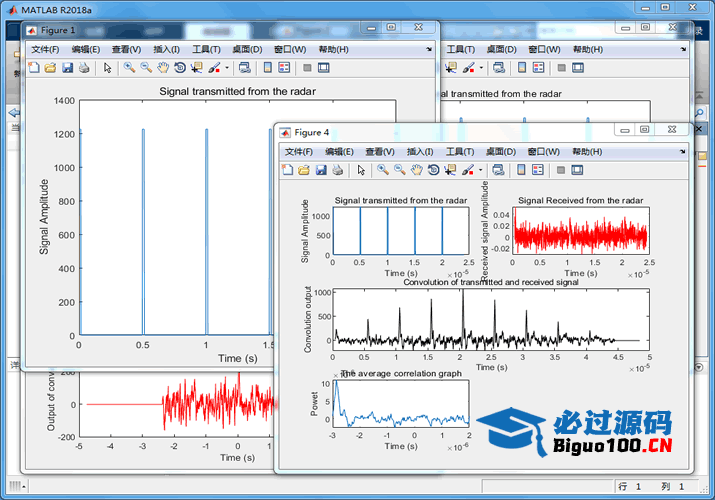
Task: Click dock arrow at Figure 4 menu bar right
Action: tap(682, 151)
